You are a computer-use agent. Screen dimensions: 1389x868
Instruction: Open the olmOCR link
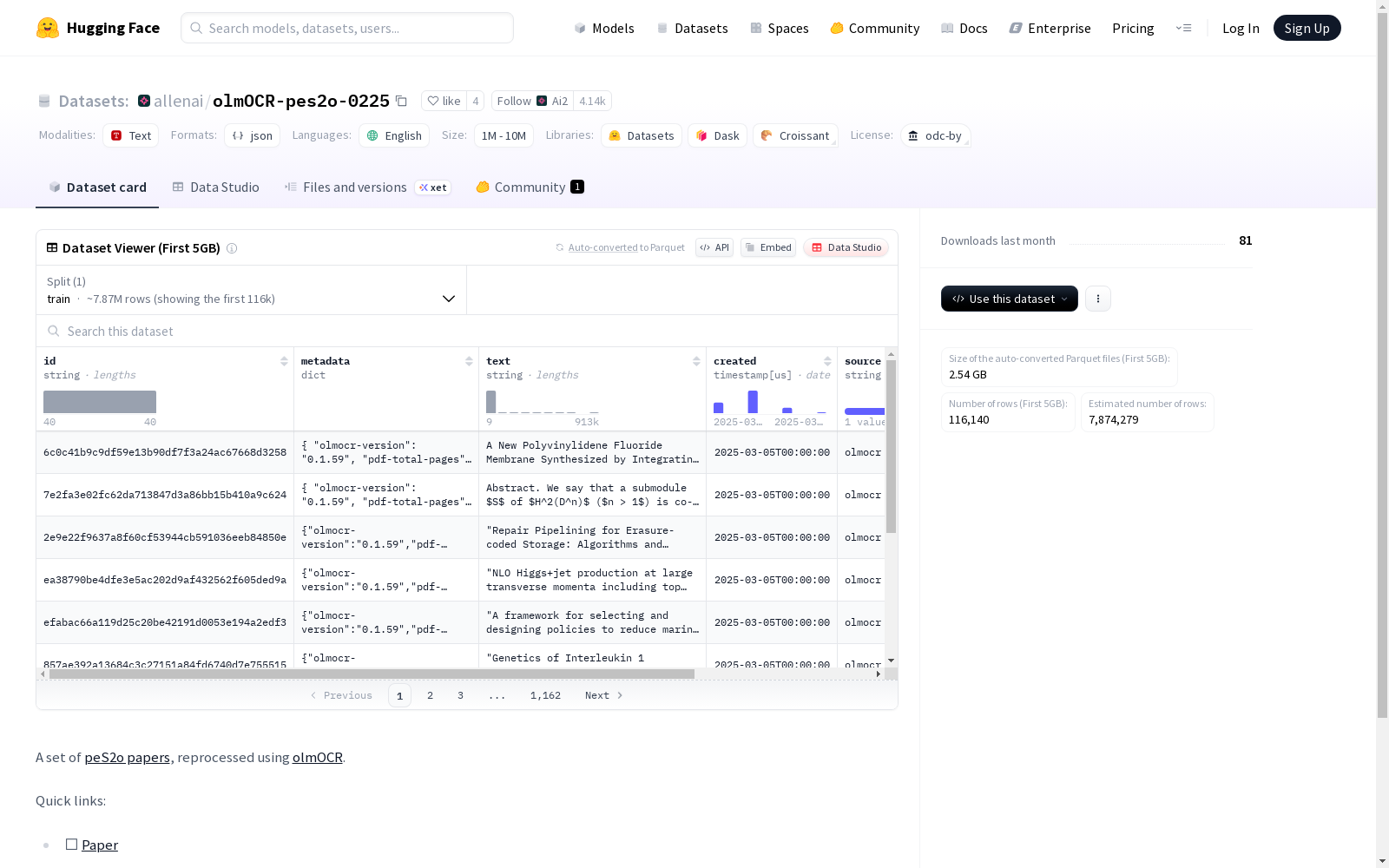click(318, 757)
